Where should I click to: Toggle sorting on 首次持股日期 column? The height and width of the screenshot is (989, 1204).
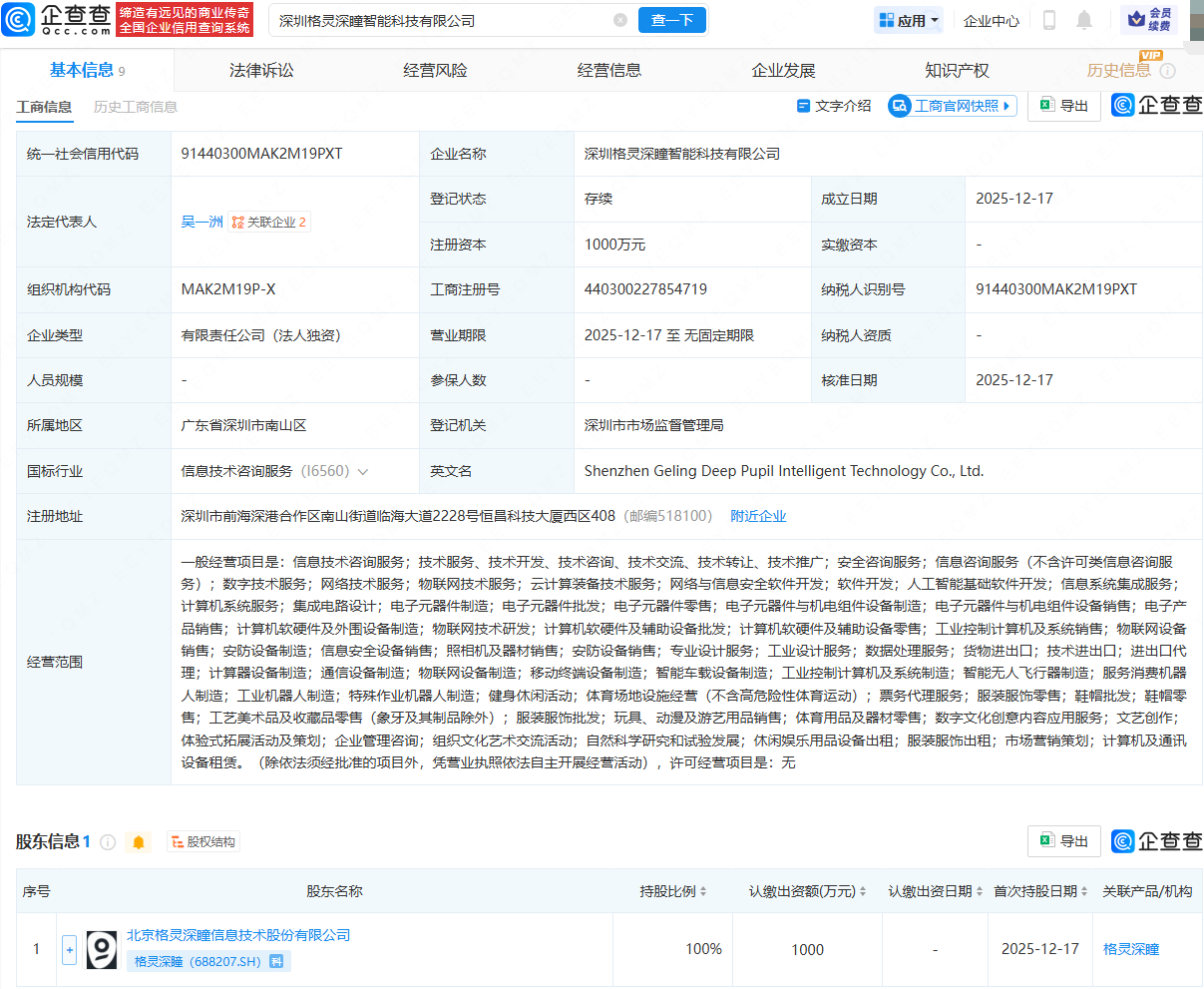[1085, 891]
